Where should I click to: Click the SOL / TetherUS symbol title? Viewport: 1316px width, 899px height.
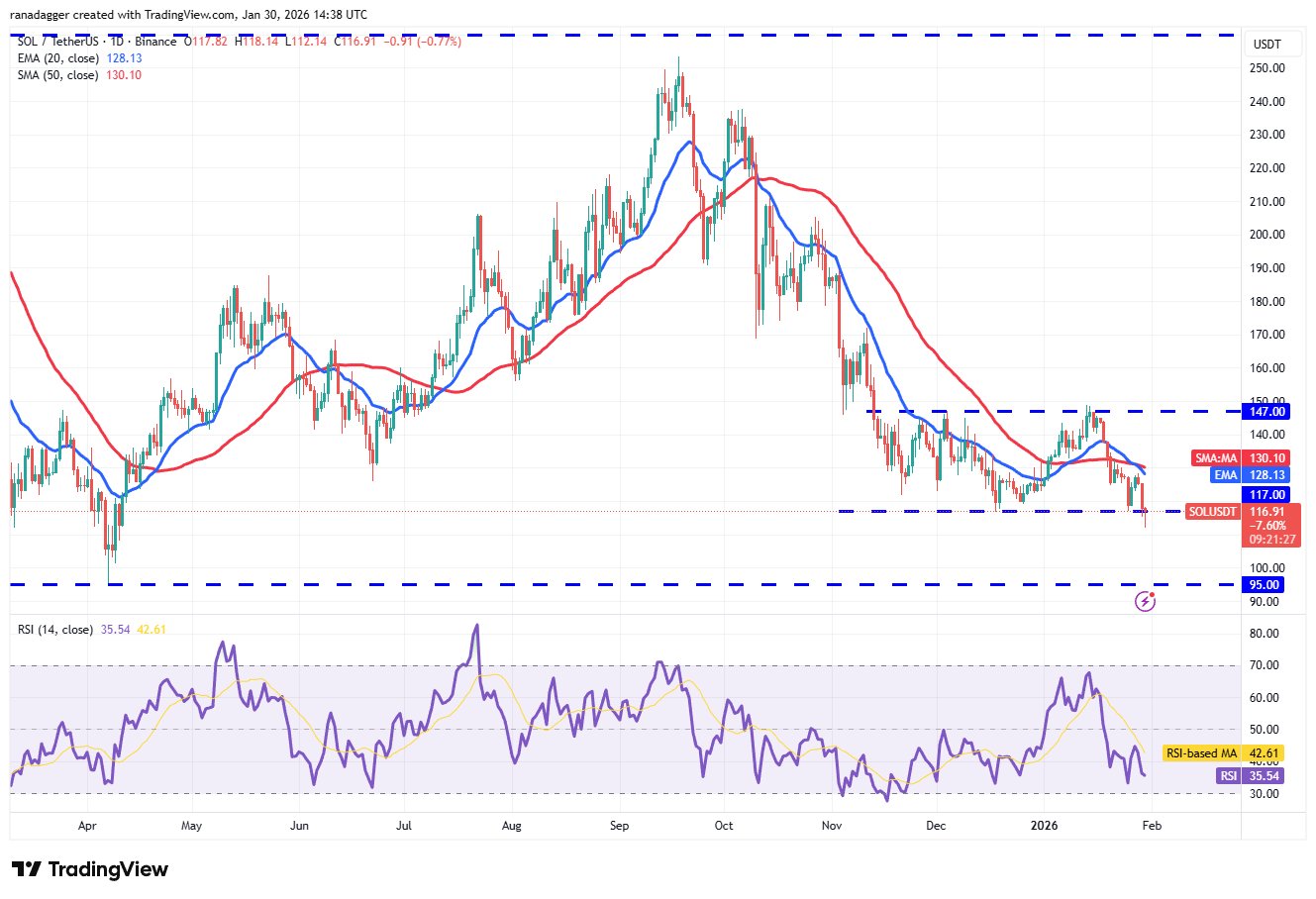[61, 42]
